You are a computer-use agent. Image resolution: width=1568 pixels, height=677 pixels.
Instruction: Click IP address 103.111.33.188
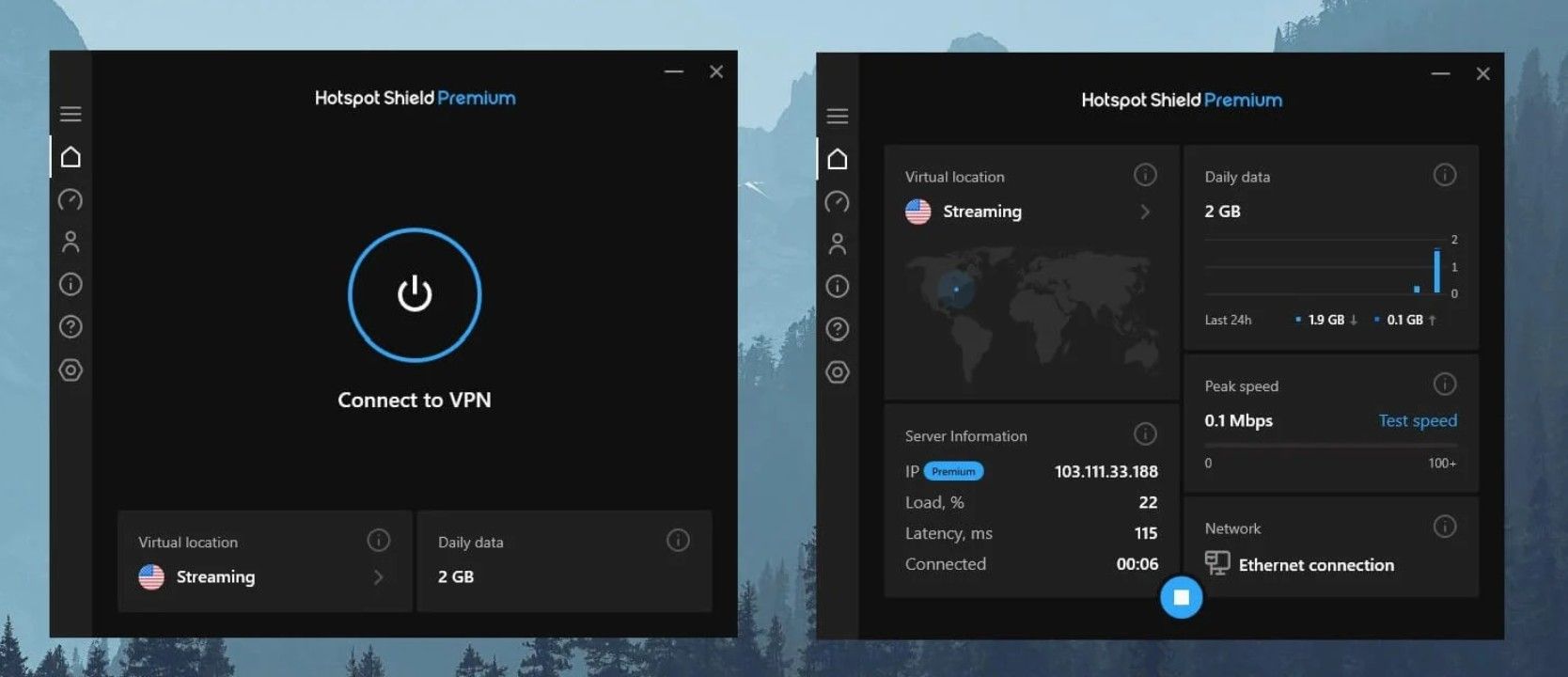coord(1106,471)
